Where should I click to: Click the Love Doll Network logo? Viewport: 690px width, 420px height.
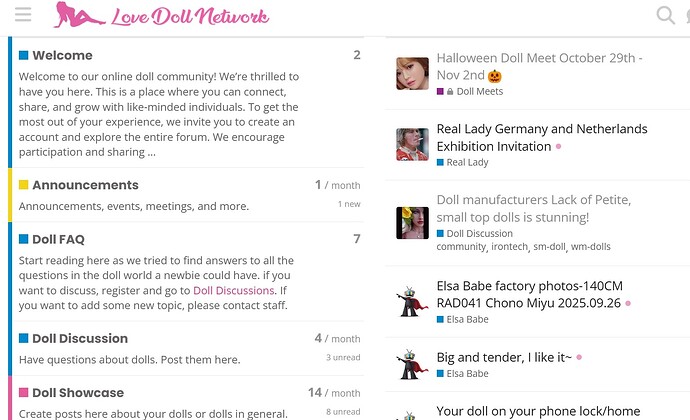[x=161, y=15]
